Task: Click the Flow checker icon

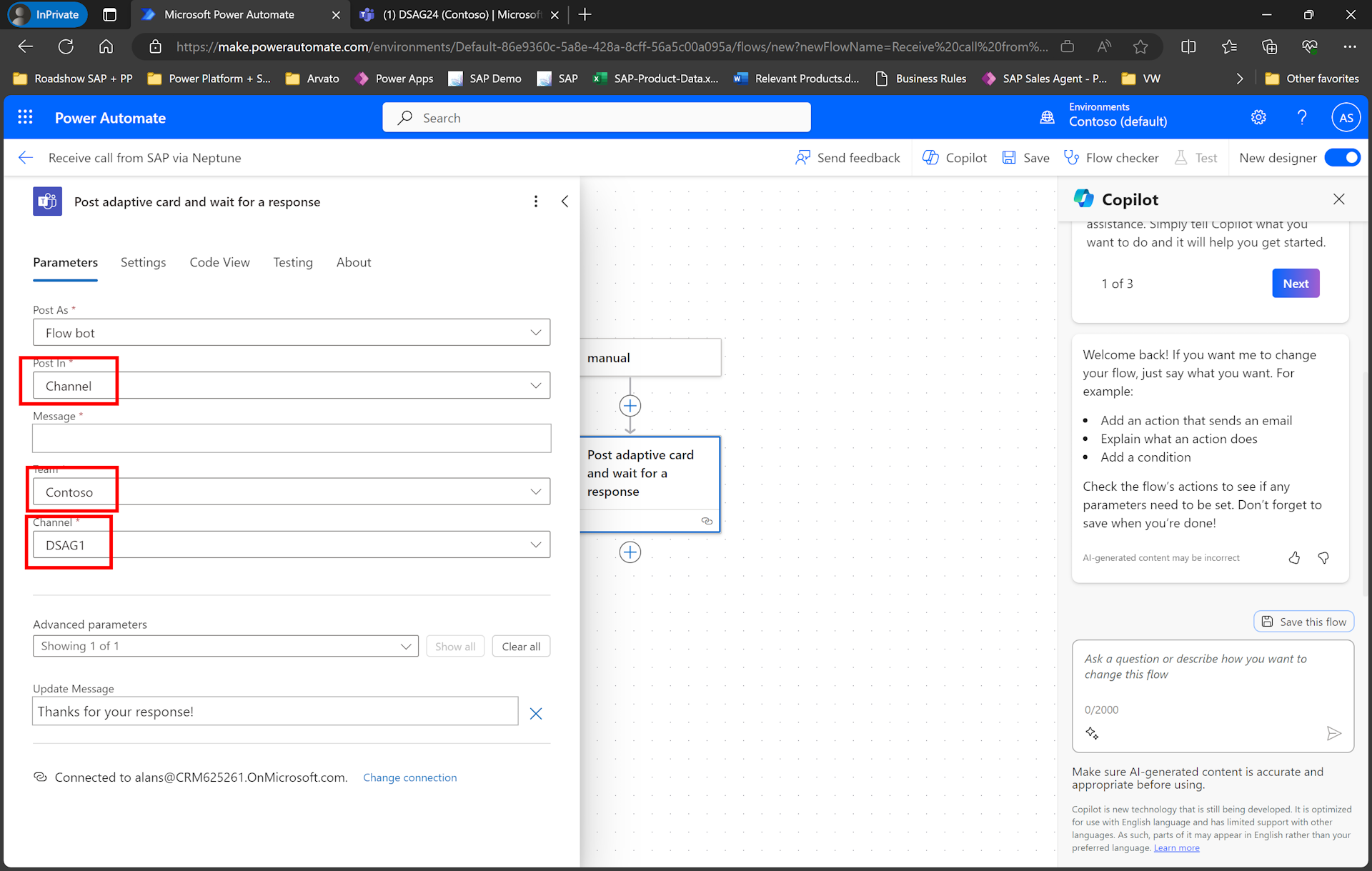Action: 1071,157
